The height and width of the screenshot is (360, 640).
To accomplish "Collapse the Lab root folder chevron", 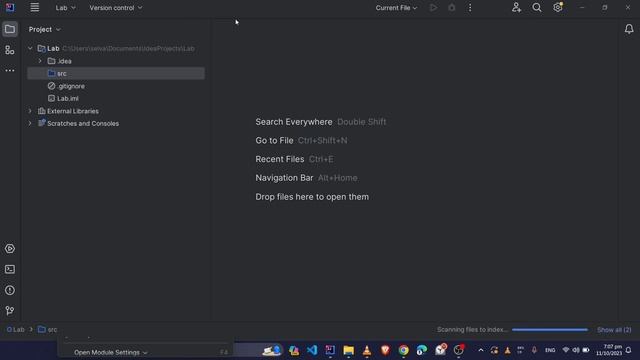I will tap(30, 48).
